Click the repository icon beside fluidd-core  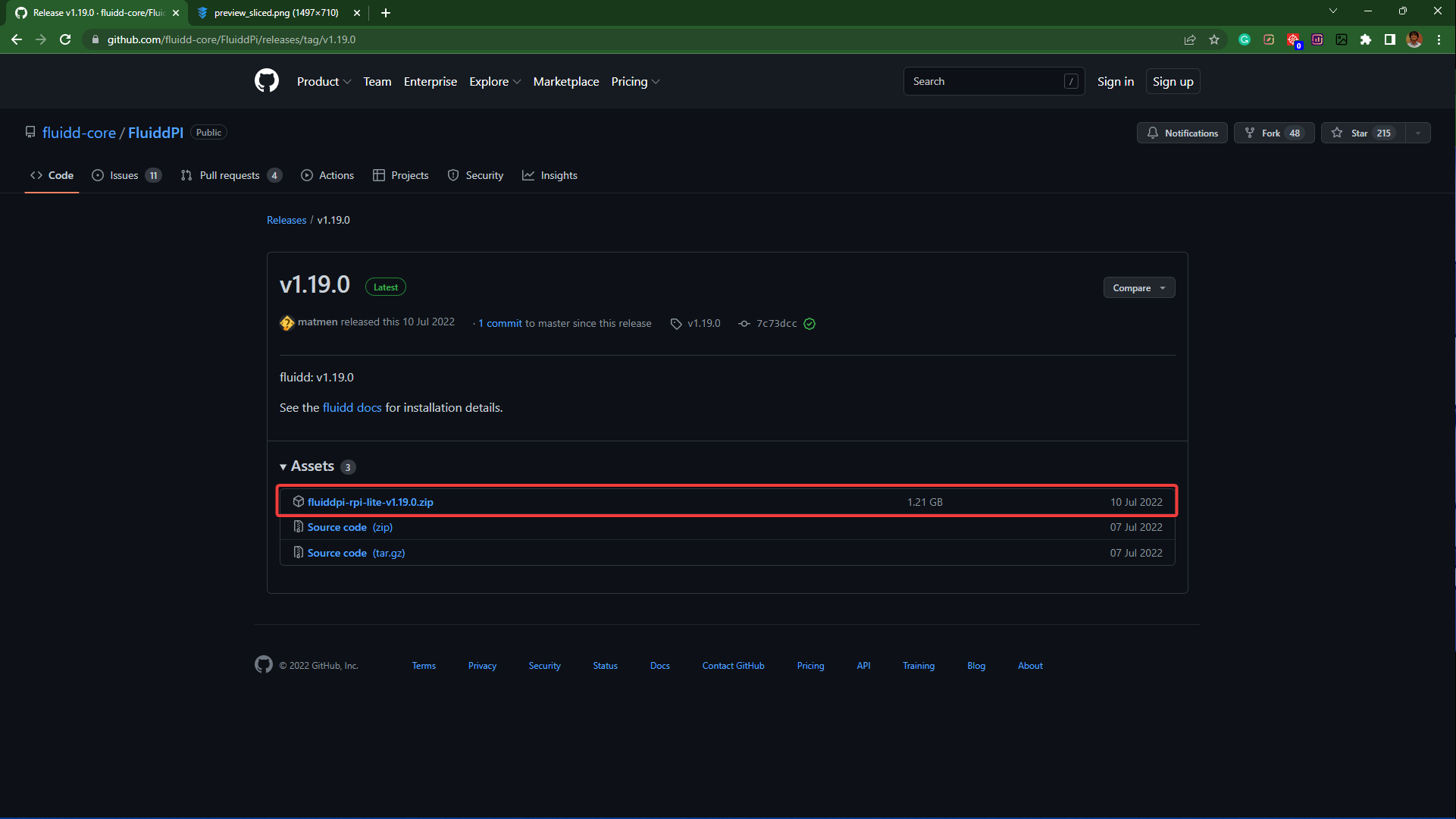(30, 133)
